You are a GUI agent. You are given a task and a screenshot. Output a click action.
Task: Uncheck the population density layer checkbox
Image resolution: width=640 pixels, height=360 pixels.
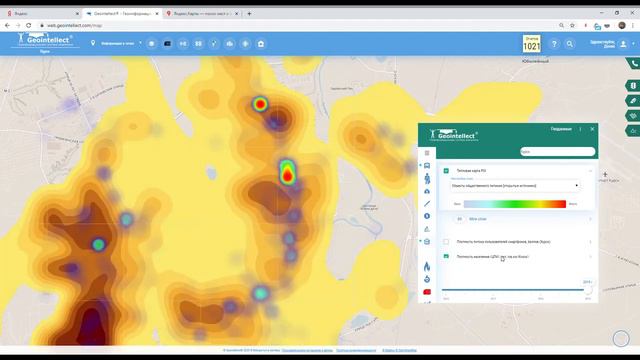click(x=446, y=256)
